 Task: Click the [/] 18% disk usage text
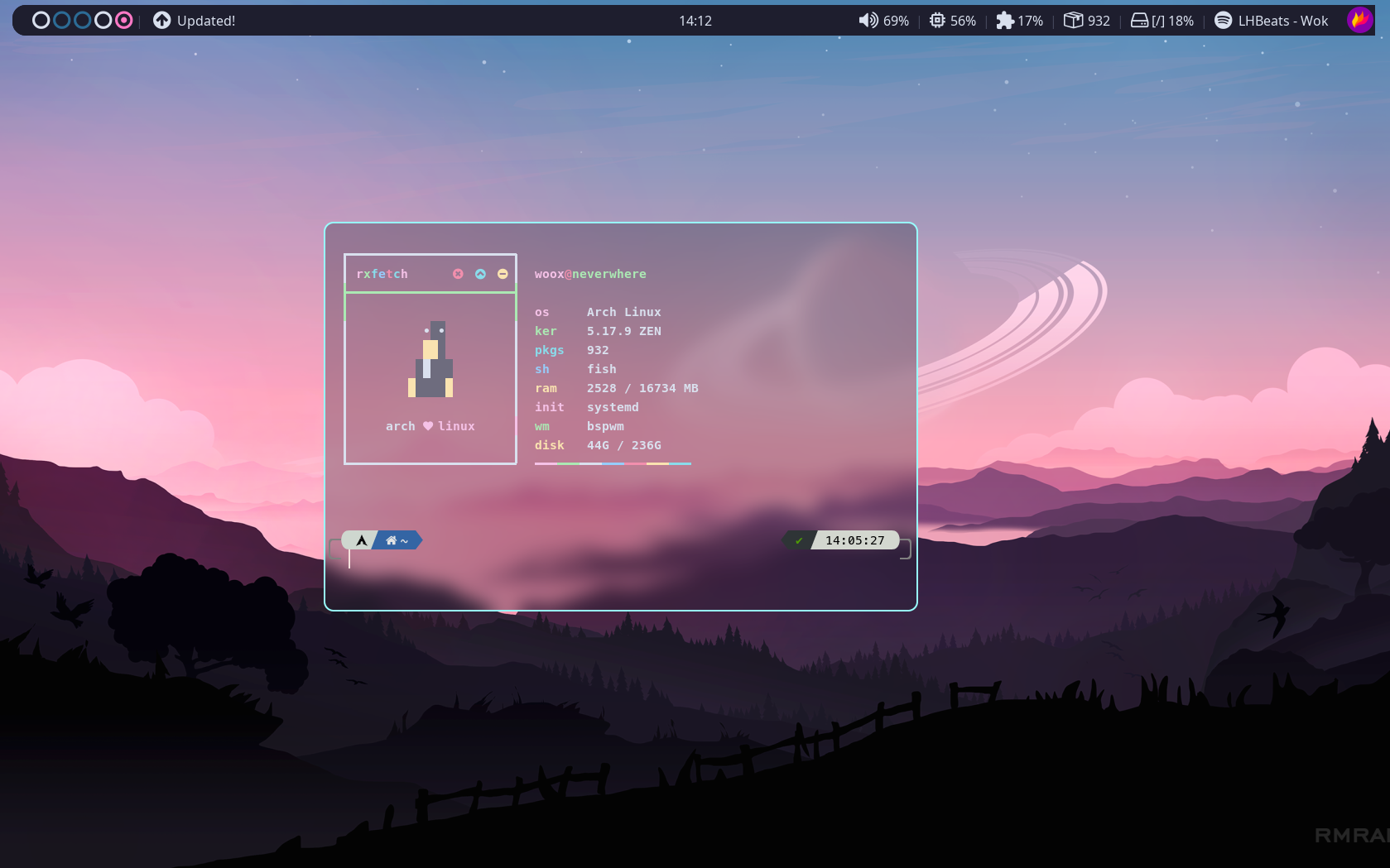click(x=1172, y=21)
